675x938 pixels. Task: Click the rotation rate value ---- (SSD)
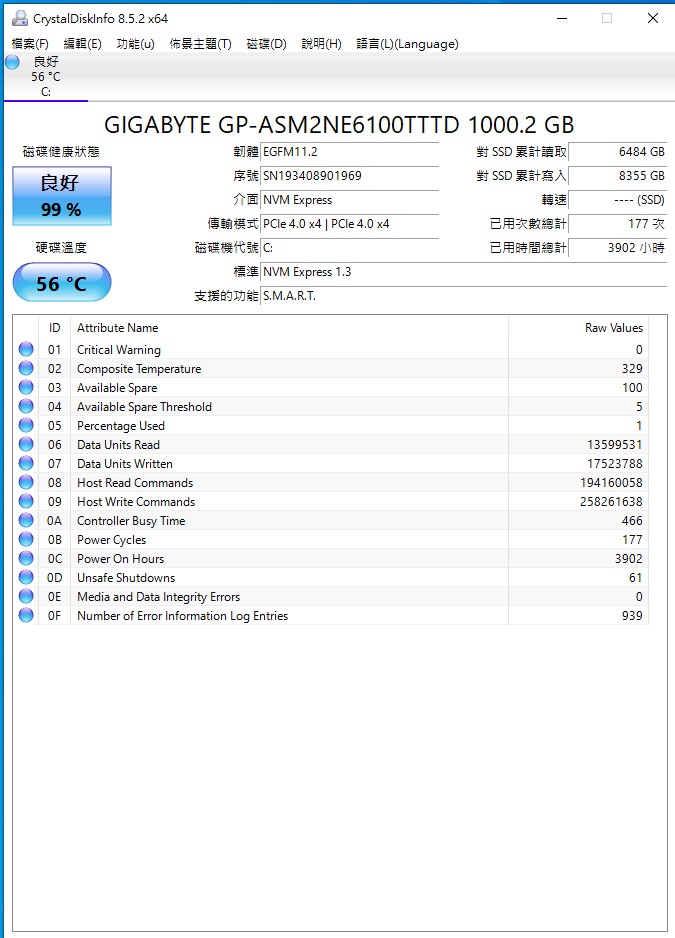(x=618, y=200)
